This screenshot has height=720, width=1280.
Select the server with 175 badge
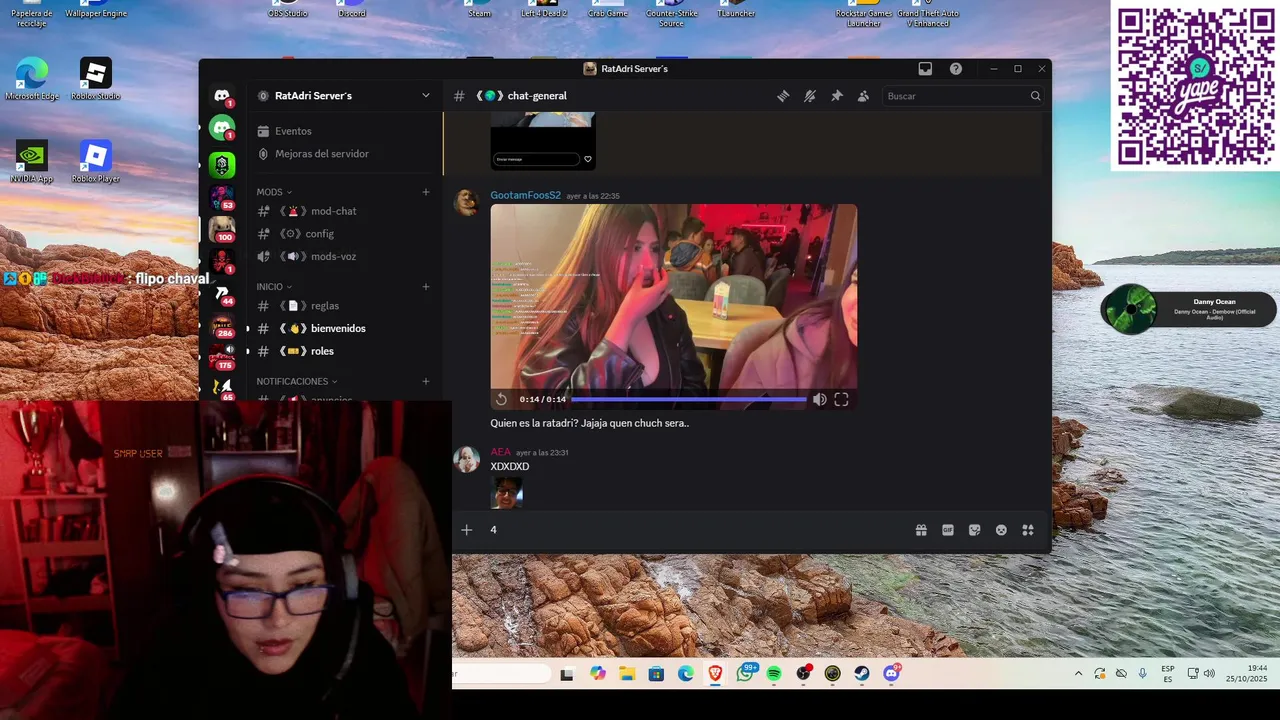tap(222, 357)
